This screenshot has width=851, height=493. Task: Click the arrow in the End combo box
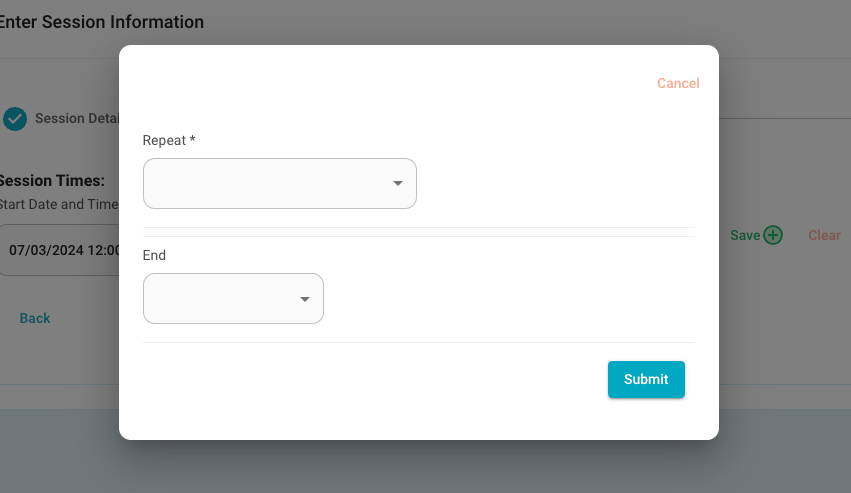(305, 299)
